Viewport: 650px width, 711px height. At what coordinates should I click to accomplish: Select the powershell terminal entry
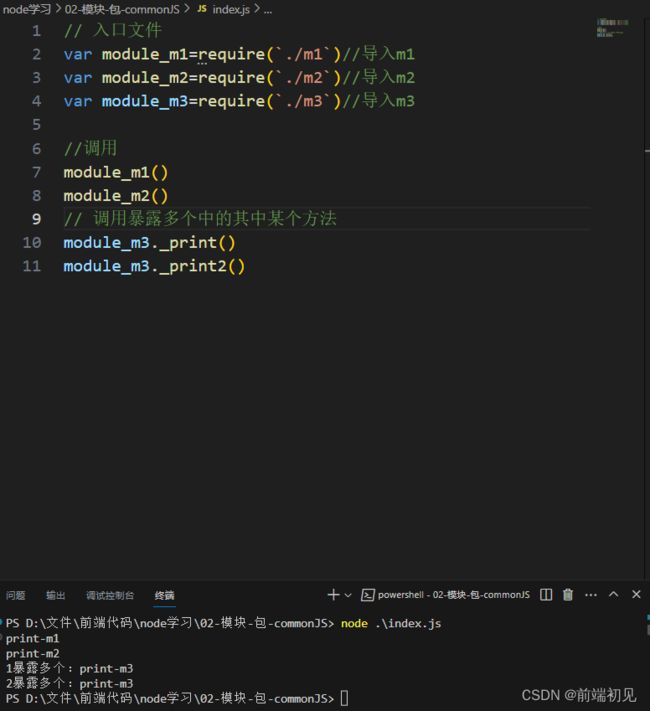point(445,594)
